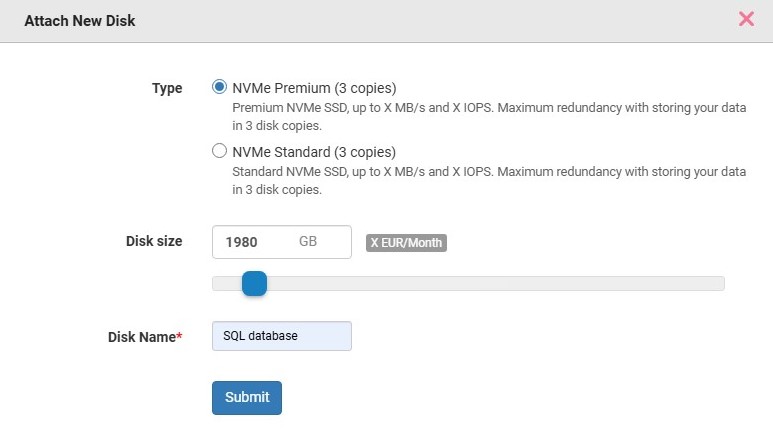Click the Type field label

click(167, 89)
